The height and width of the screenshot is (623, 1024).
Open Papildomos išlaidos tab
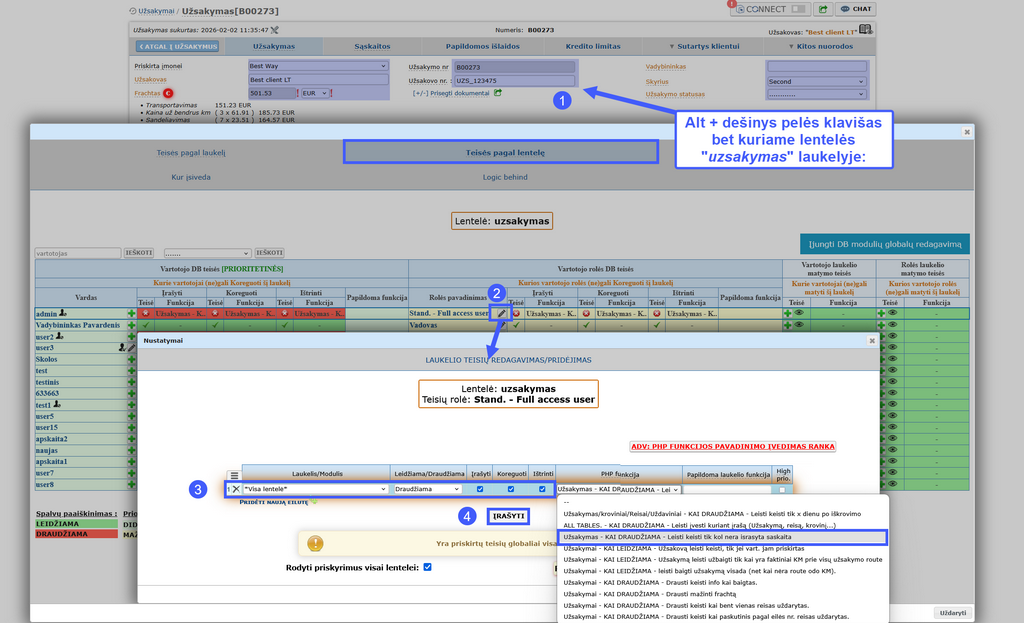[483, 46]
